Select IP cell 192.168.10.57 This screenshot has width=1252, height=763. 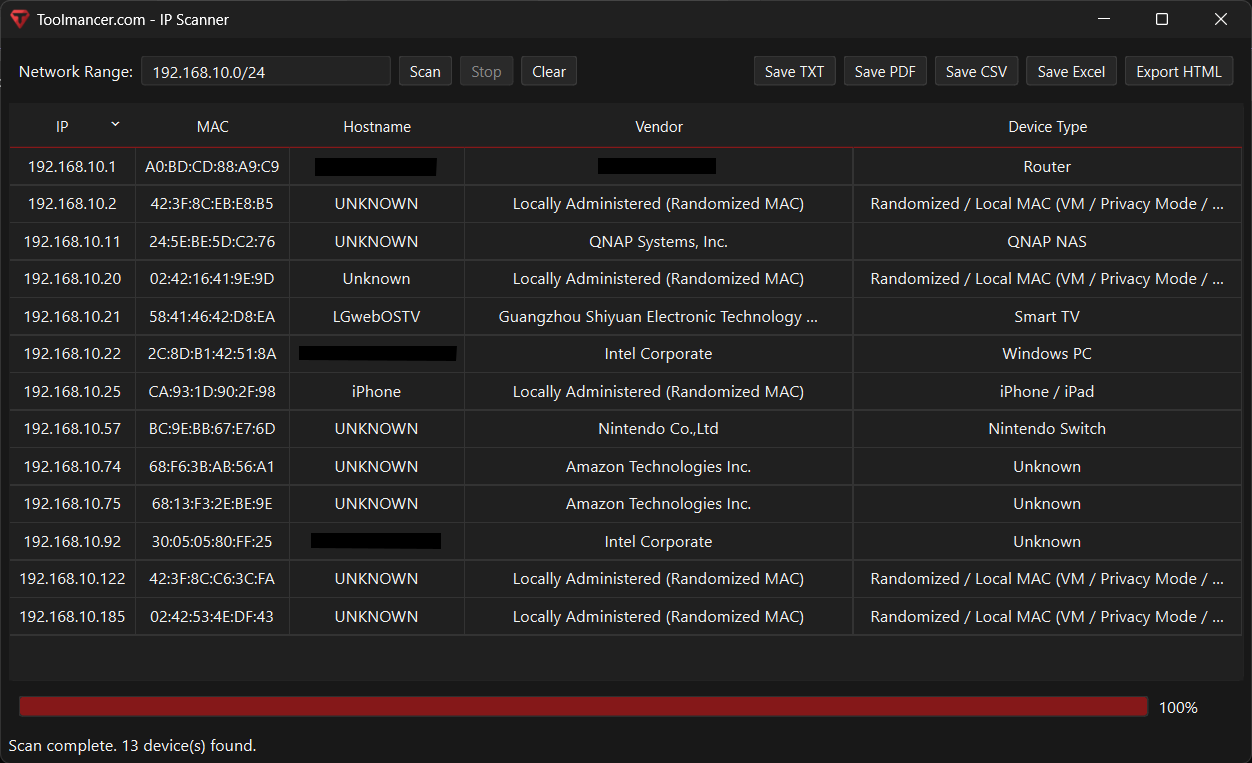pyautogui.click(x=72, y=429)
